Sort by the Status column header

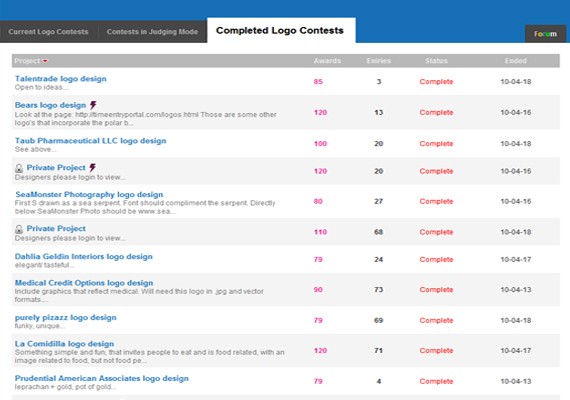click(436, 61)
